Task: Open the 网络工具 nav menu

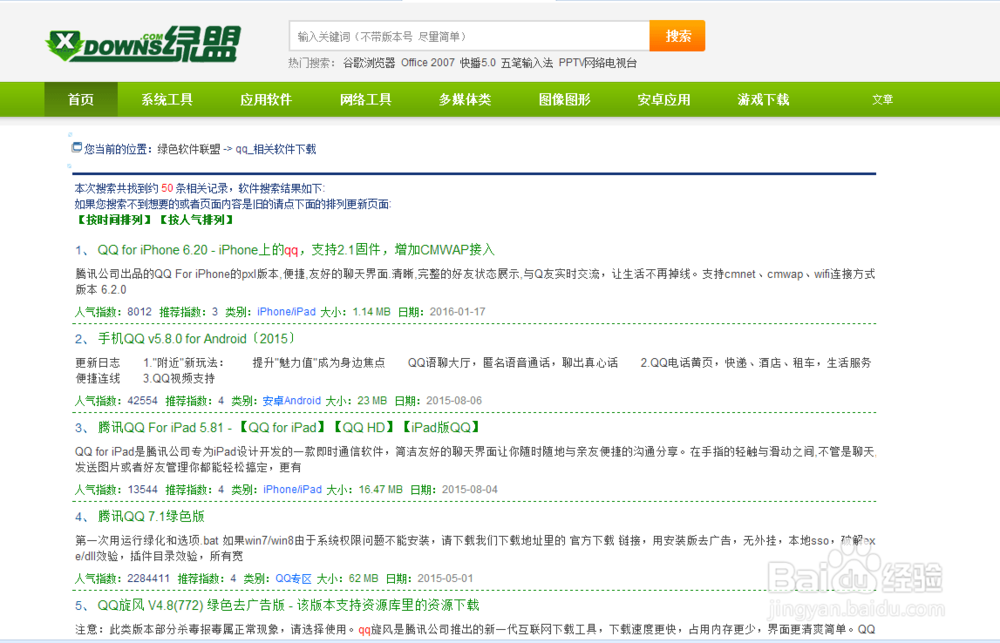Action: coord(365,100)
